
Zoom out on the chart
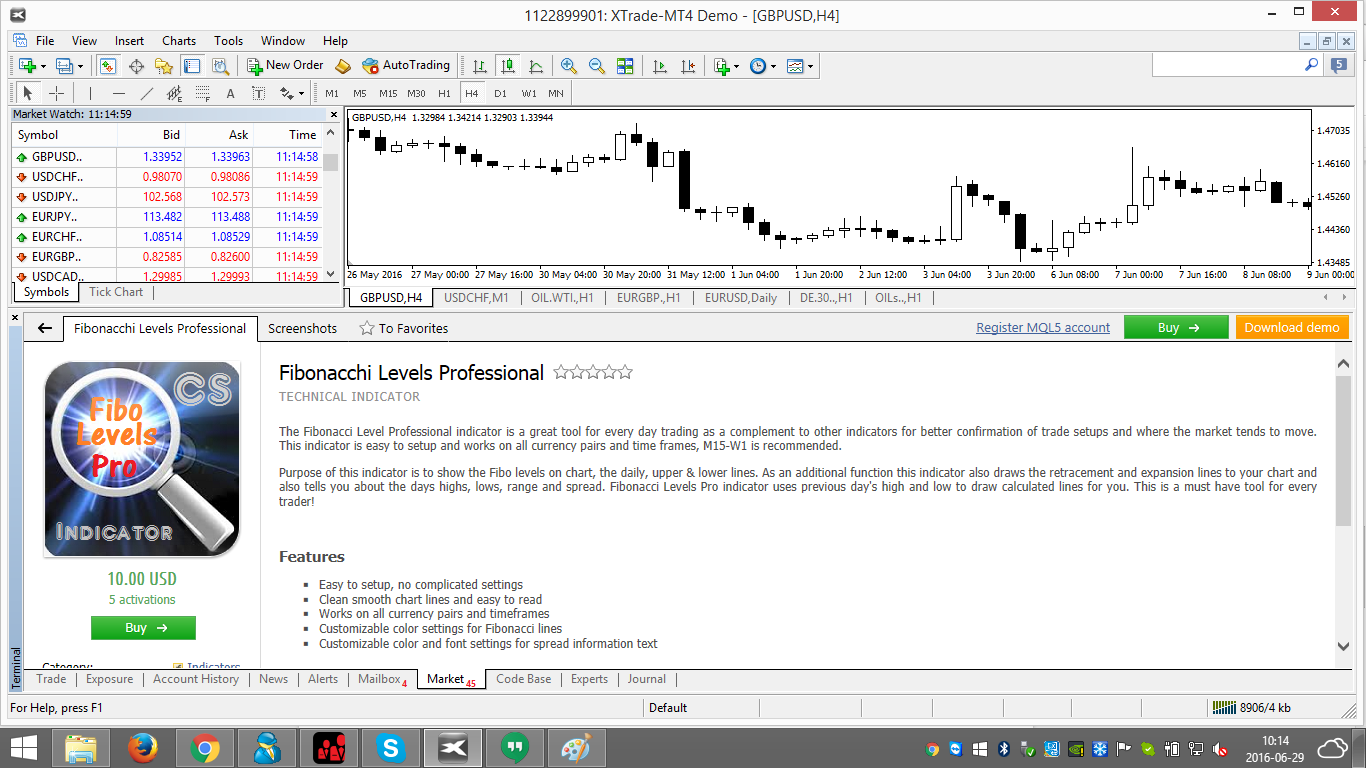coord(597,66)
